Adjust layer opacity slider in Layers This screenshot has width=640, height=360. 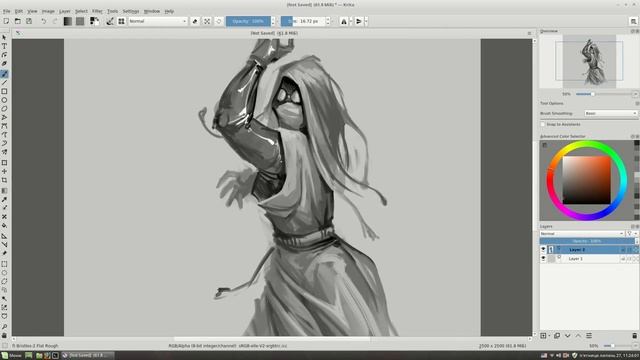pos(587,241)
